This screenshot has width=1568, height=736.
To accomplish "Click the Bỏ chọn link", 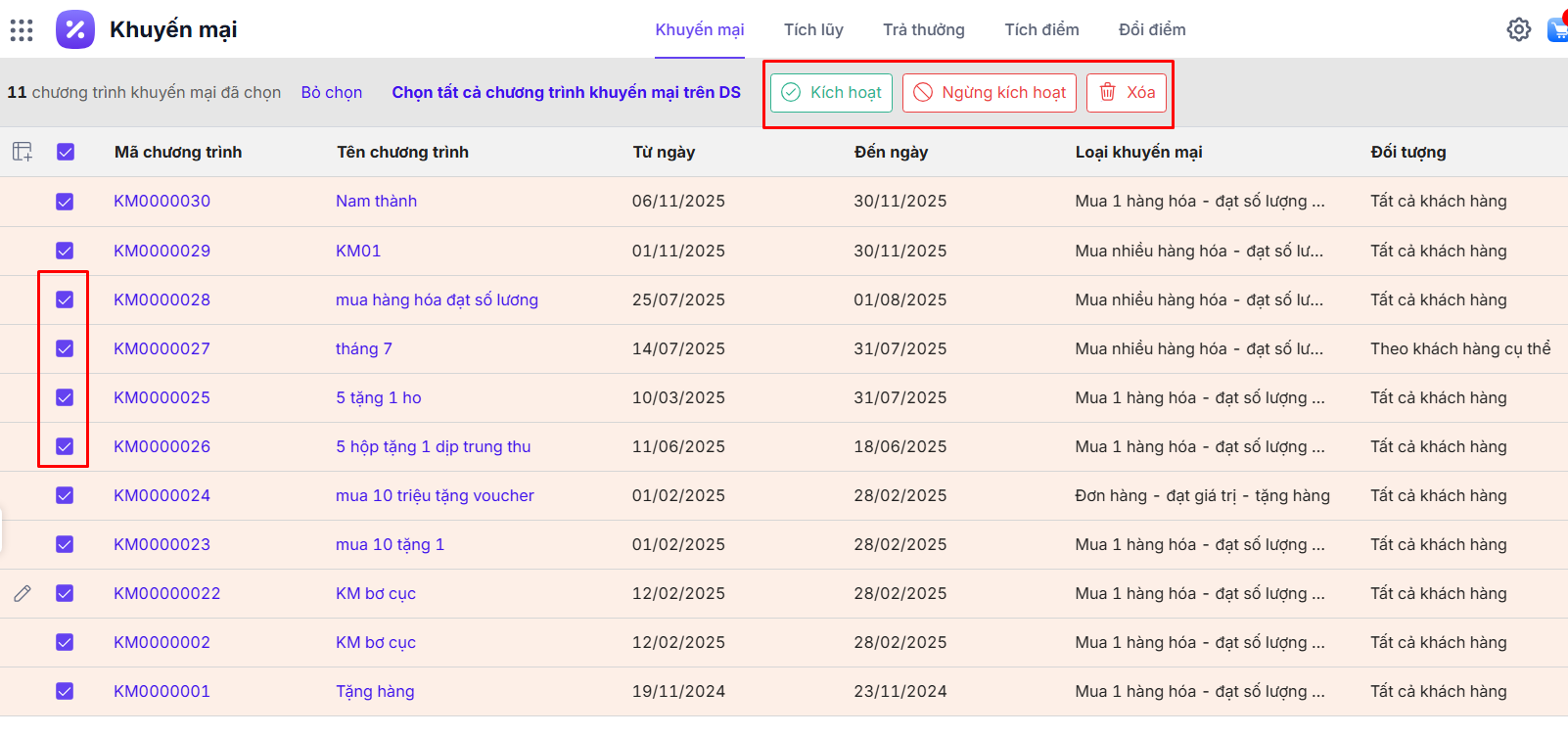I will pos(331,92).
